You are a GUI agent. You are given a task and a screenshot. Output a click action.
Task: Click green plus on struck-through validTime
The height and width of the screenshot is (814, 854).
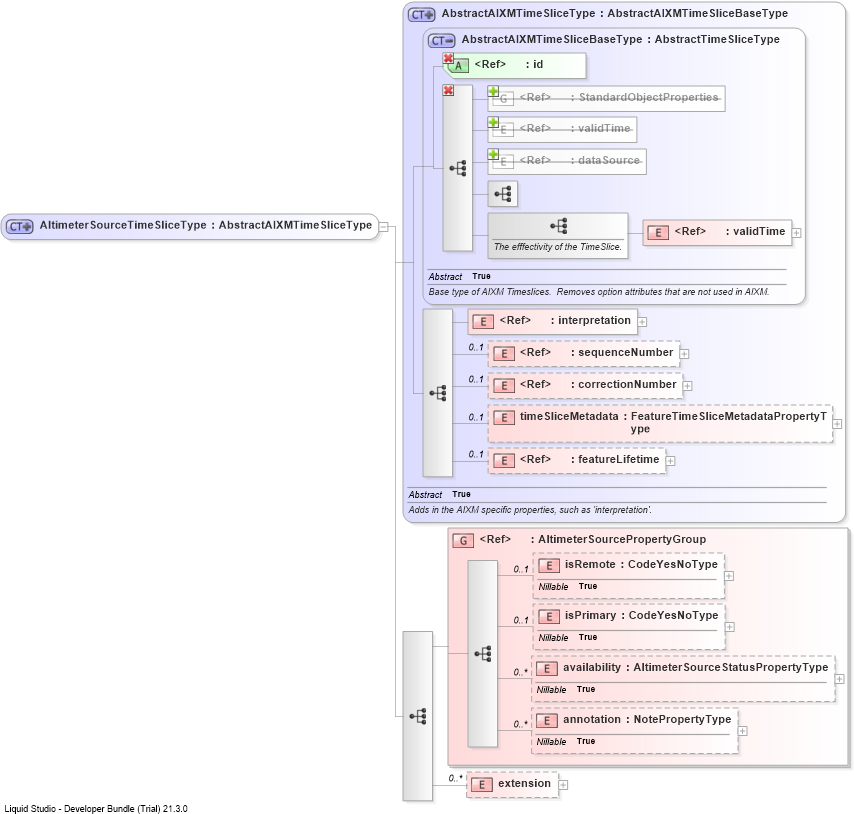pyautogui.click(x=493, y=123)
